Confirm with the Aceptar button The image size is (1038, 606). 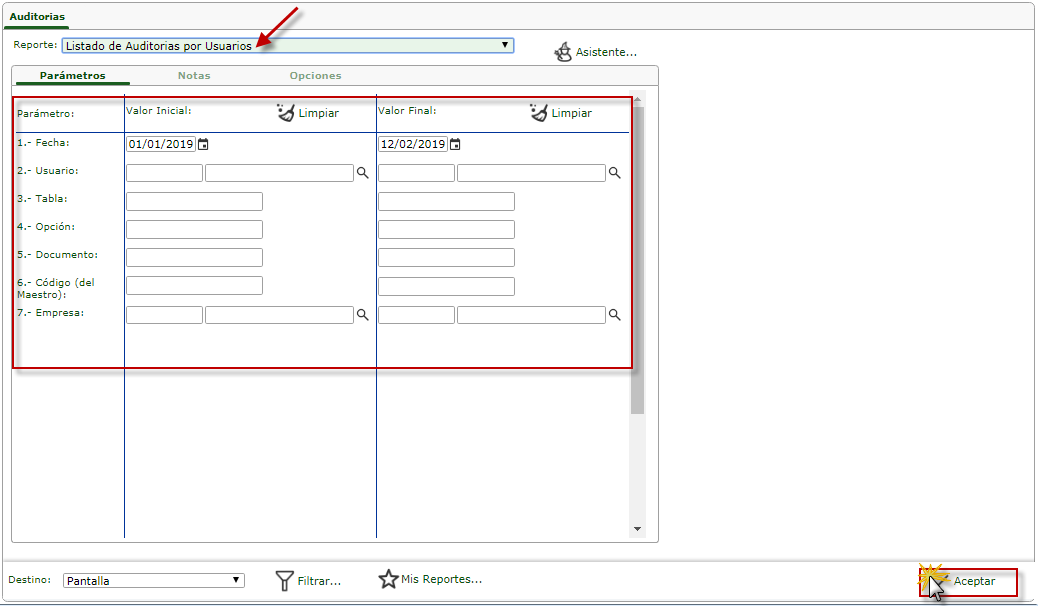(968, 581)
